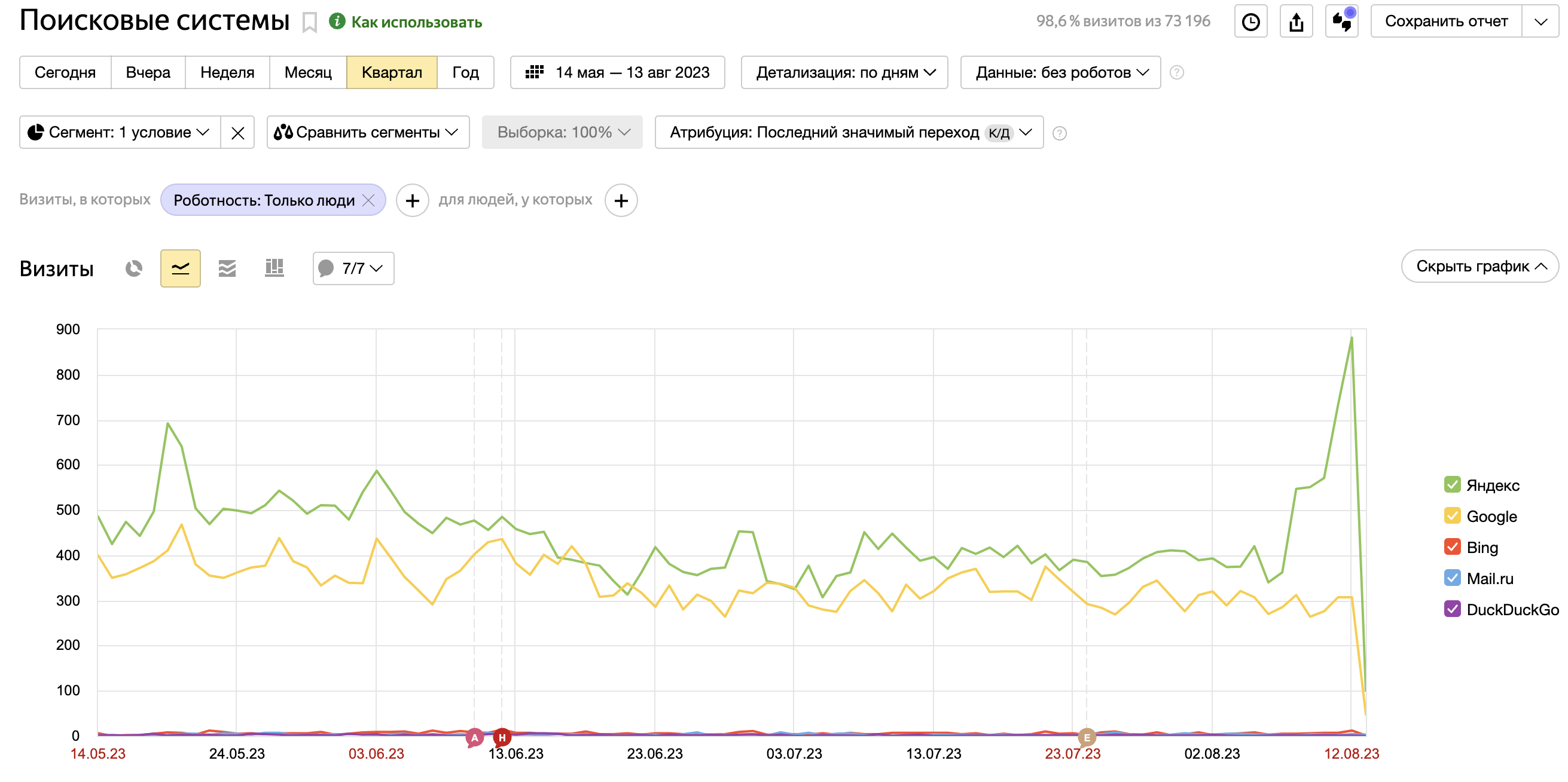1568x782 pixels.
Task: Toggle the Google series checkbox
Action: [1452, 516]
